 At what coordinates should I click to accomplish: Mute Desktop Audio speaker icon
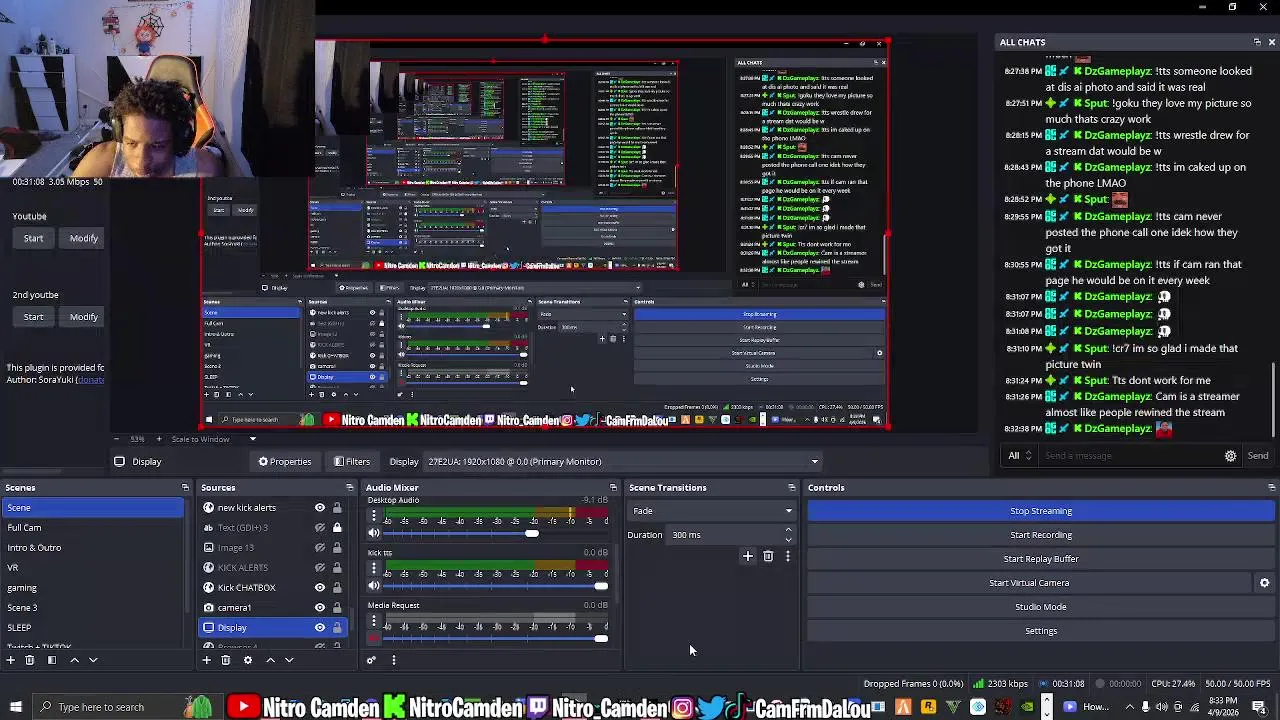click(x=374, y=533)
